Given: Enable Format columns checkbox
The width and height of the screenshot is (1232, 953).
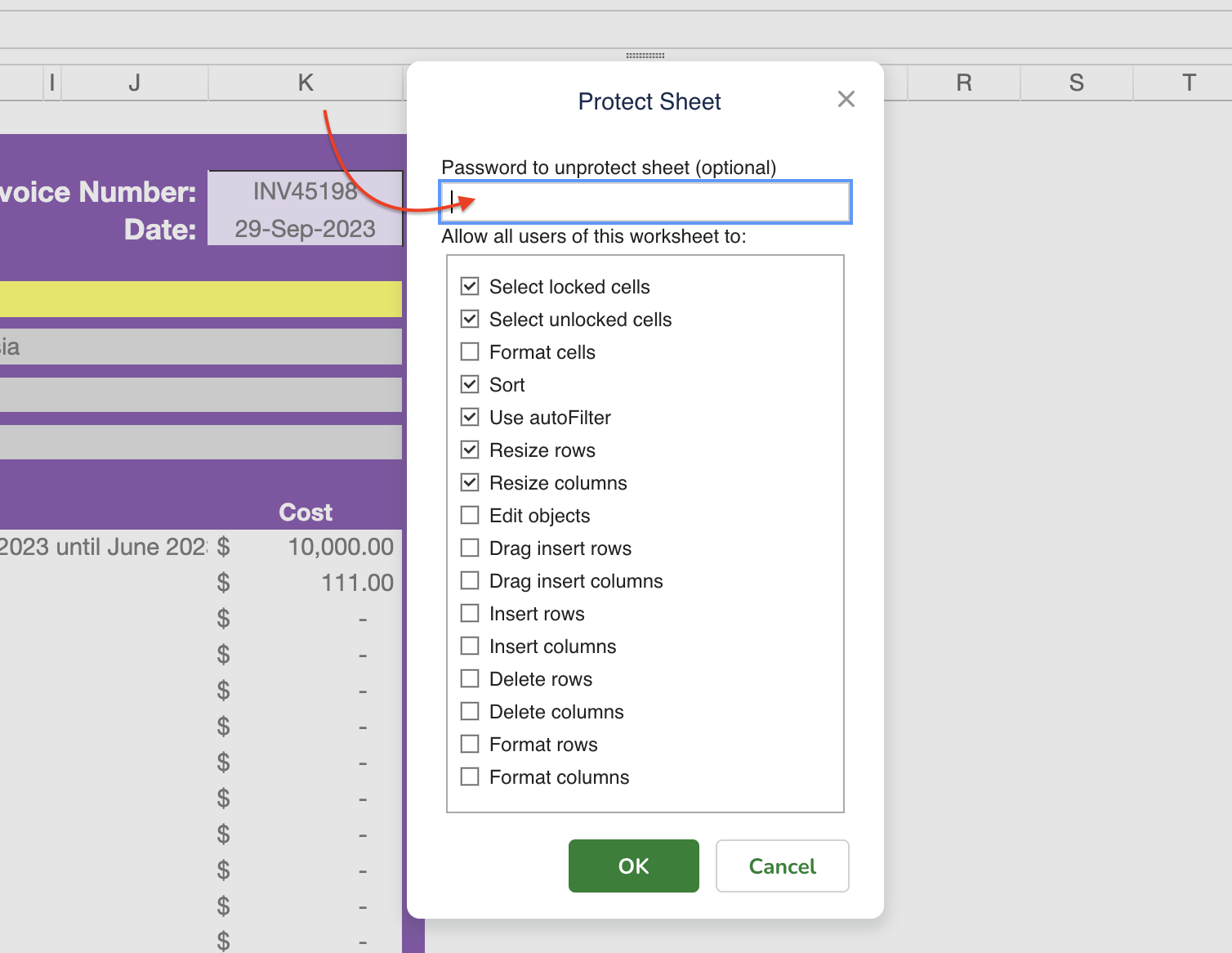Looking at the screenshot, I should 470,777.
